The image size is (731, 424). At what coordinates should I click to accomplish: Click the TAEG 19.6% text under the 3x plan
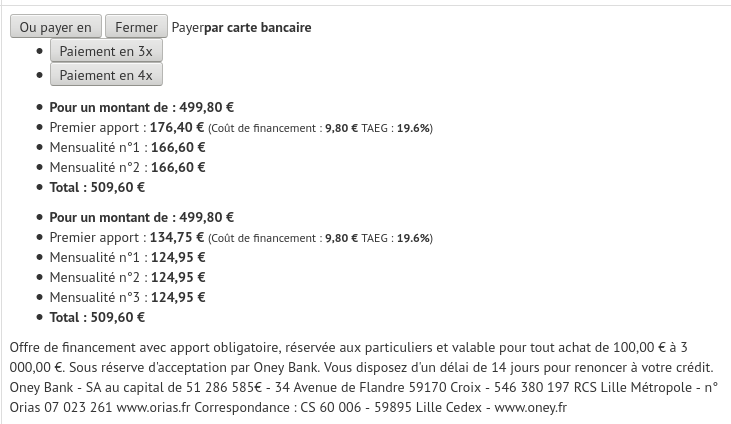coord(396,128)
